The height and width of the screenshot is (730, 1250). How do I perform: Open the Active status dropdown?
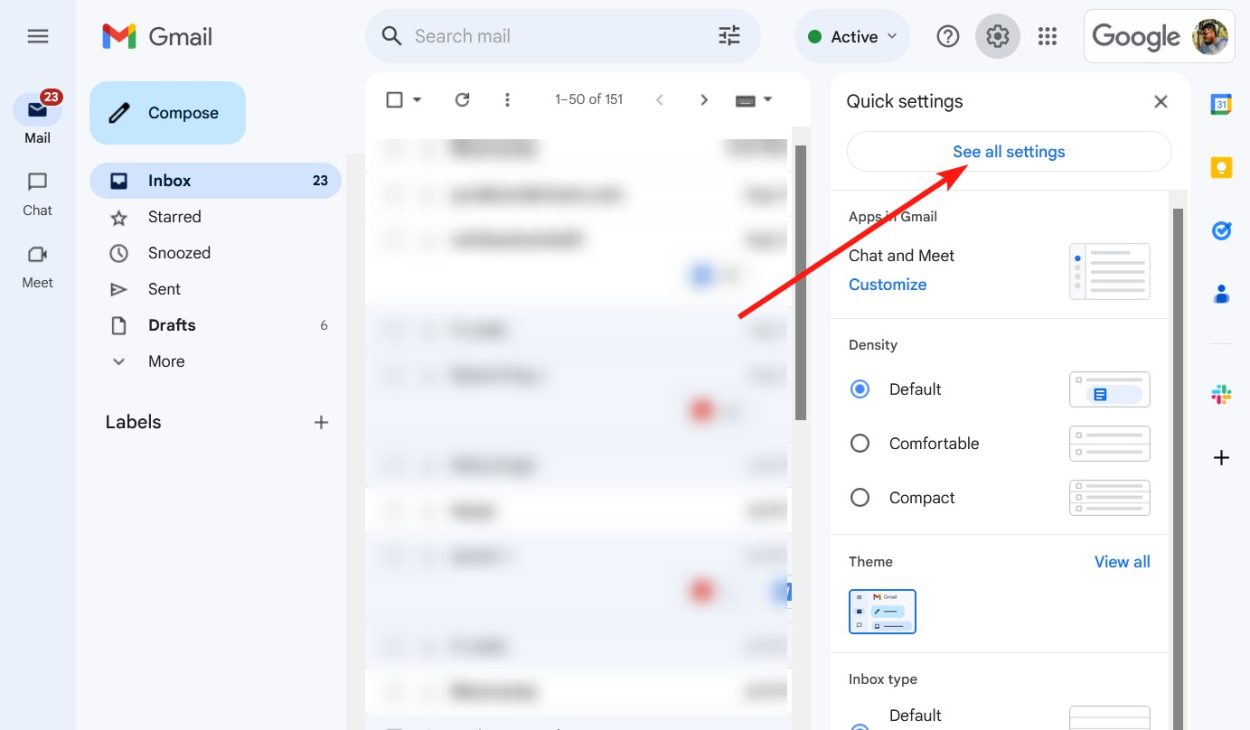tap(851, 36)
